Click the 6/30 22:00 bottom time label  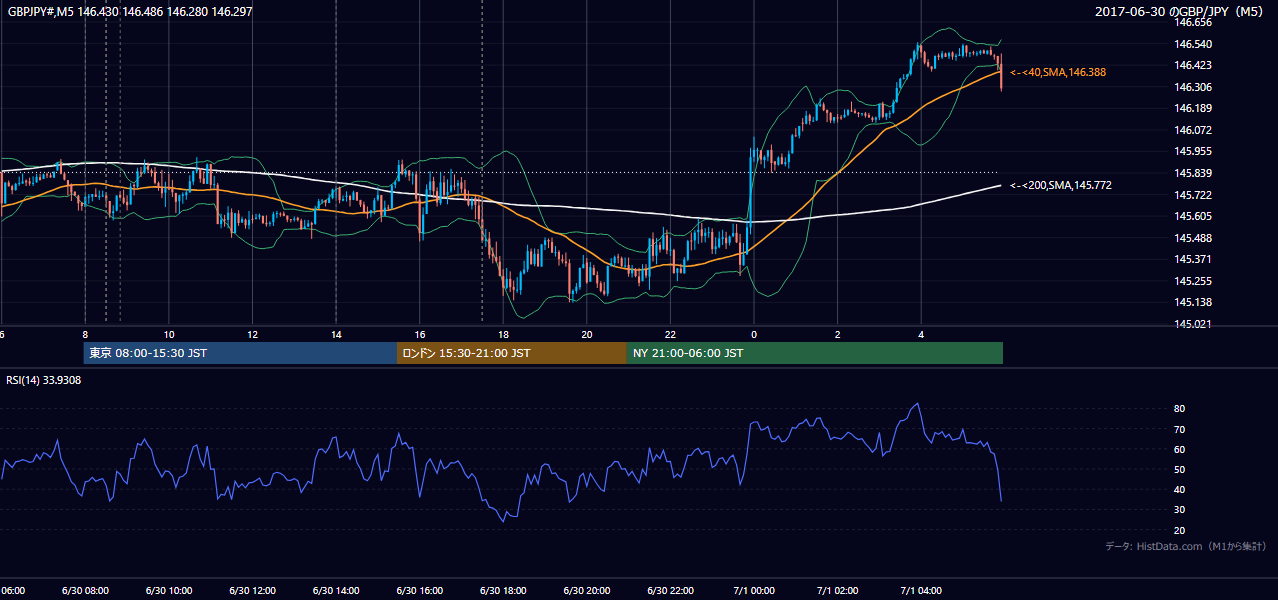tap(670, 591)
